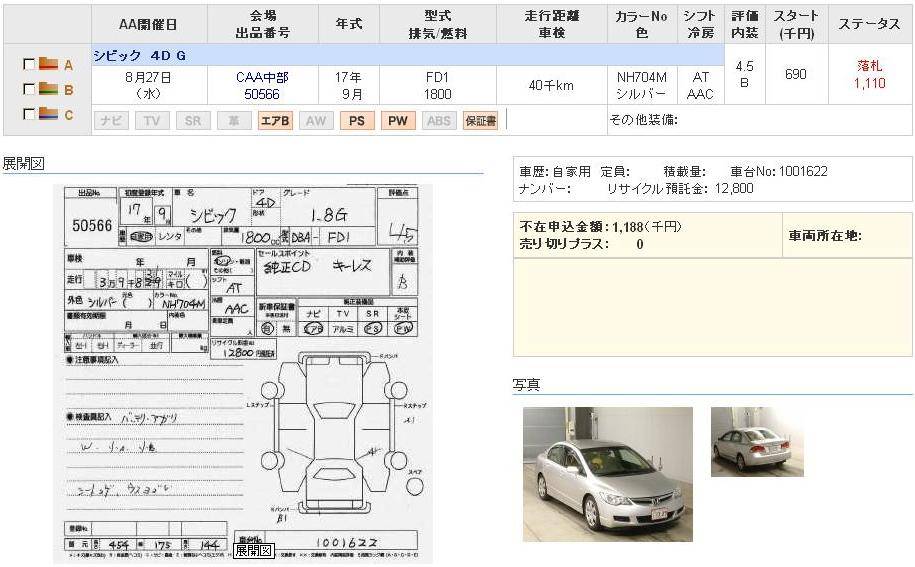Select the NH704M シルバー color cell
This screenshot has height=567, width=915.
tap(641, 85)
